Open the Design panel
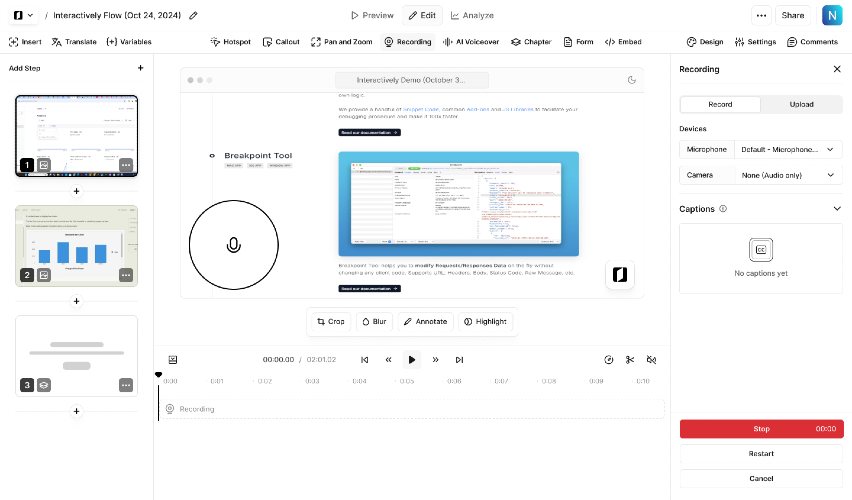This screenshot has width=852, height=500. pos(705,42)
